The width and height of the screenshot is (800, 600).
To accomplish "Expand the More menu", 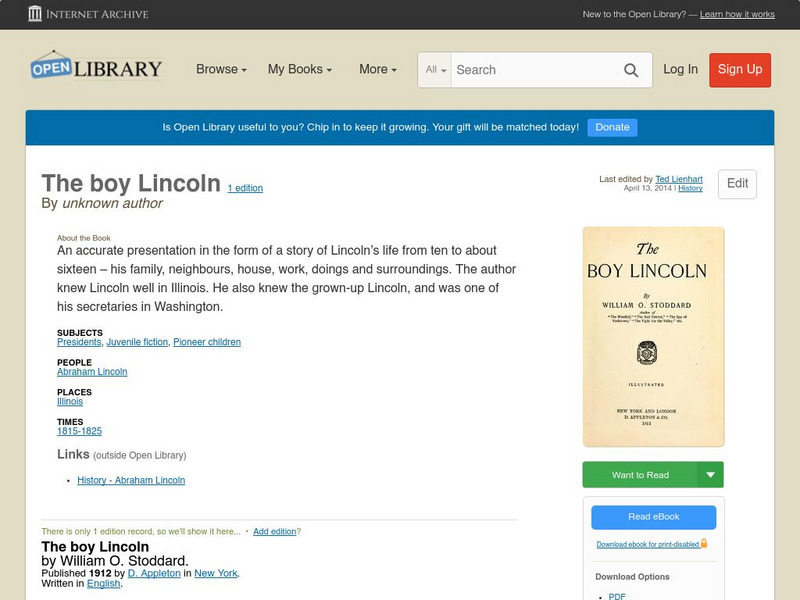I will pyautogui.click(x=378, y=69).
